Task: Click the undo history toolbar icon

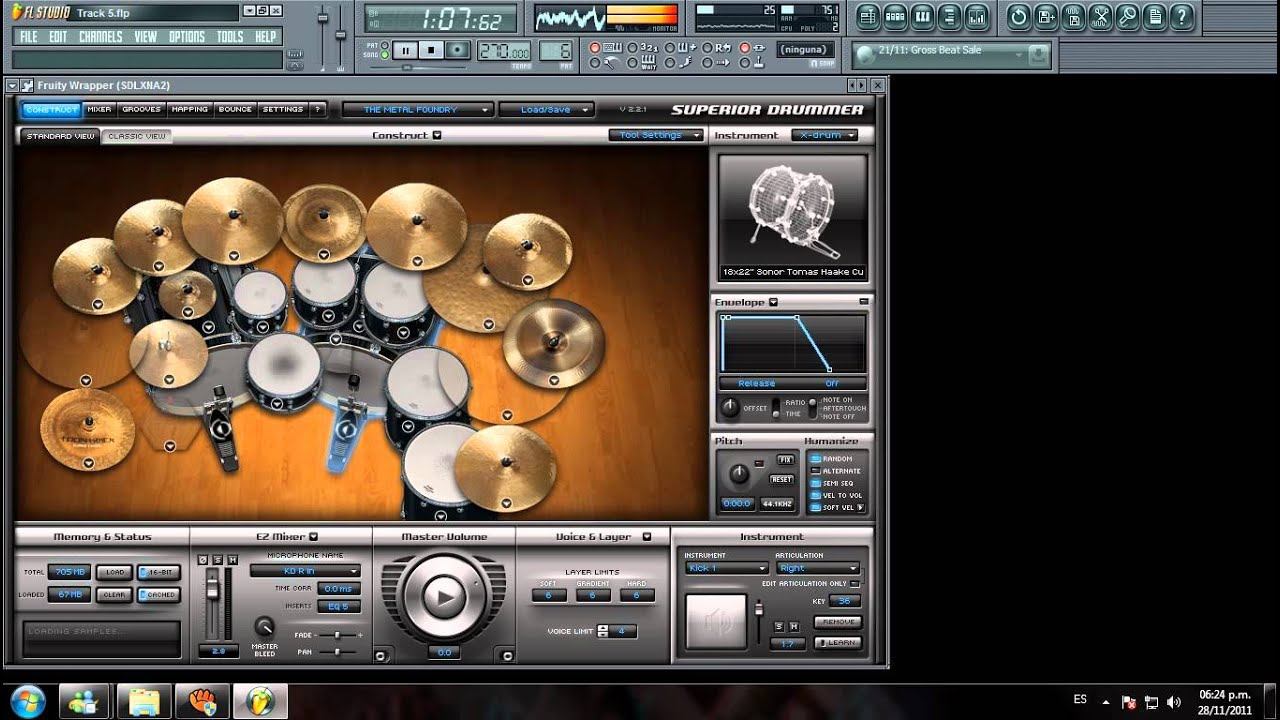Action: 1018,16
